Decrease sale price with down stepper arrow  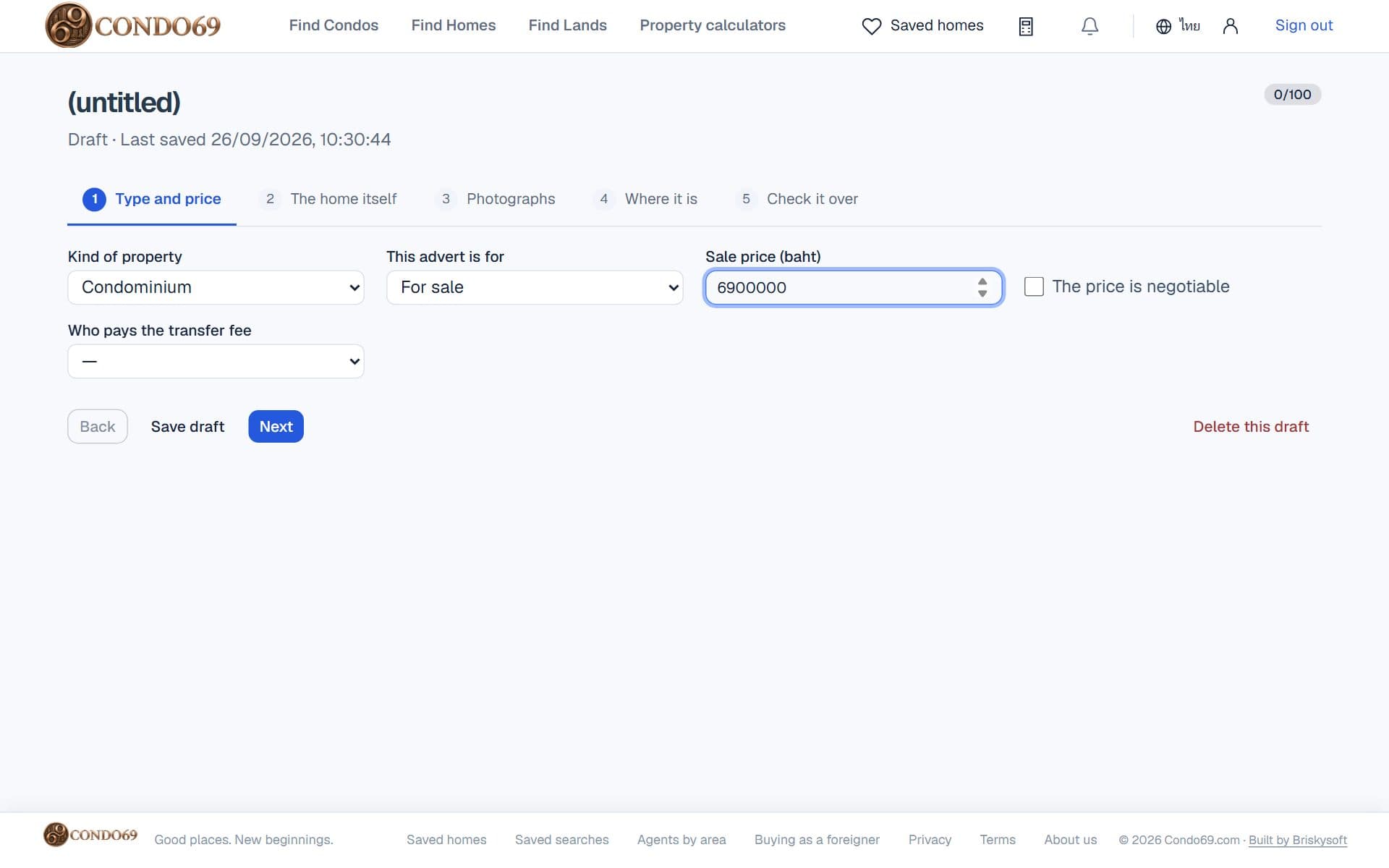point(982,293)
